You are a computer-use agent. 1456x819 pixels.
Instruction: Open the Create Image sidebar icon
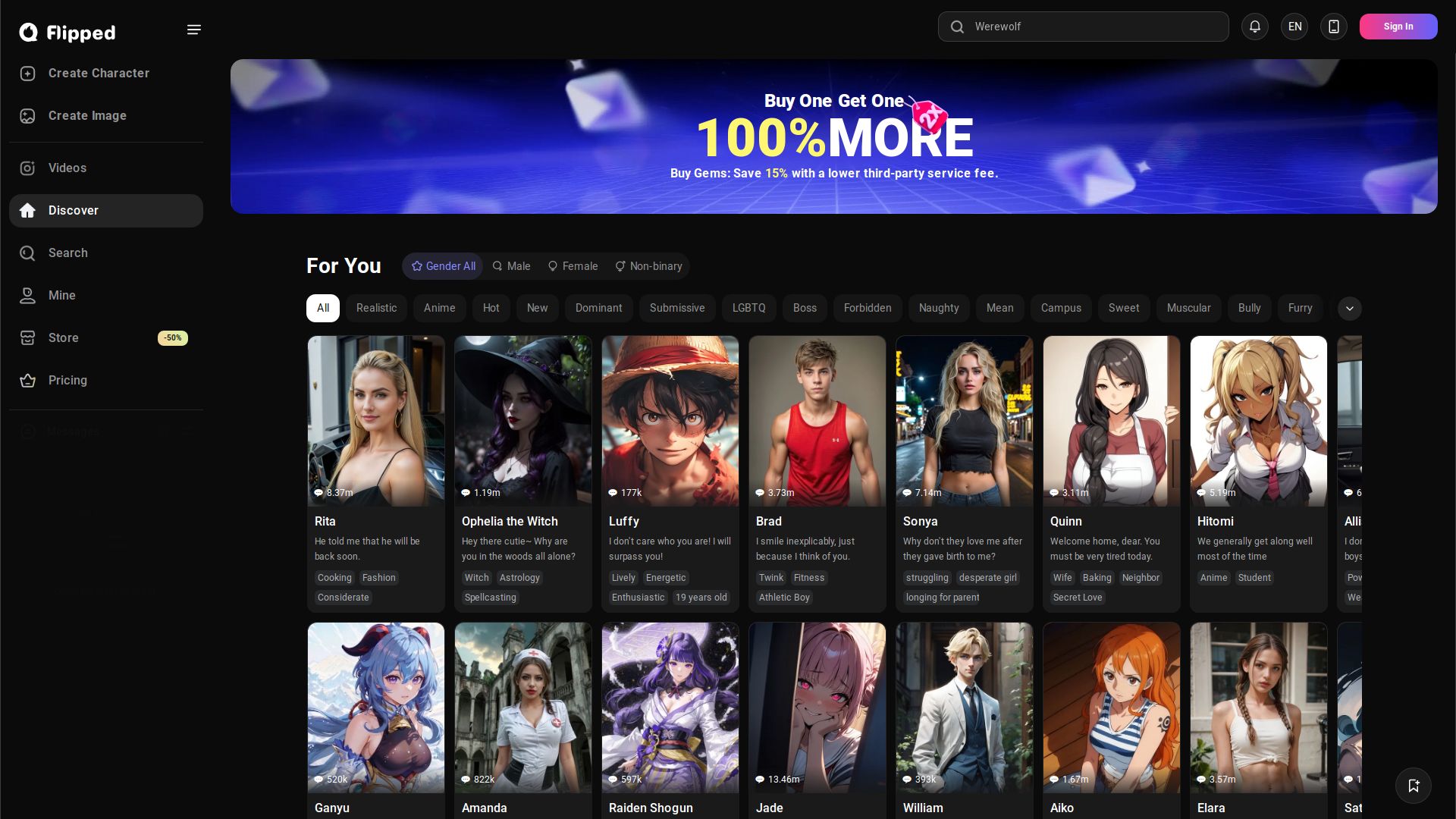(x=28, y=116)
